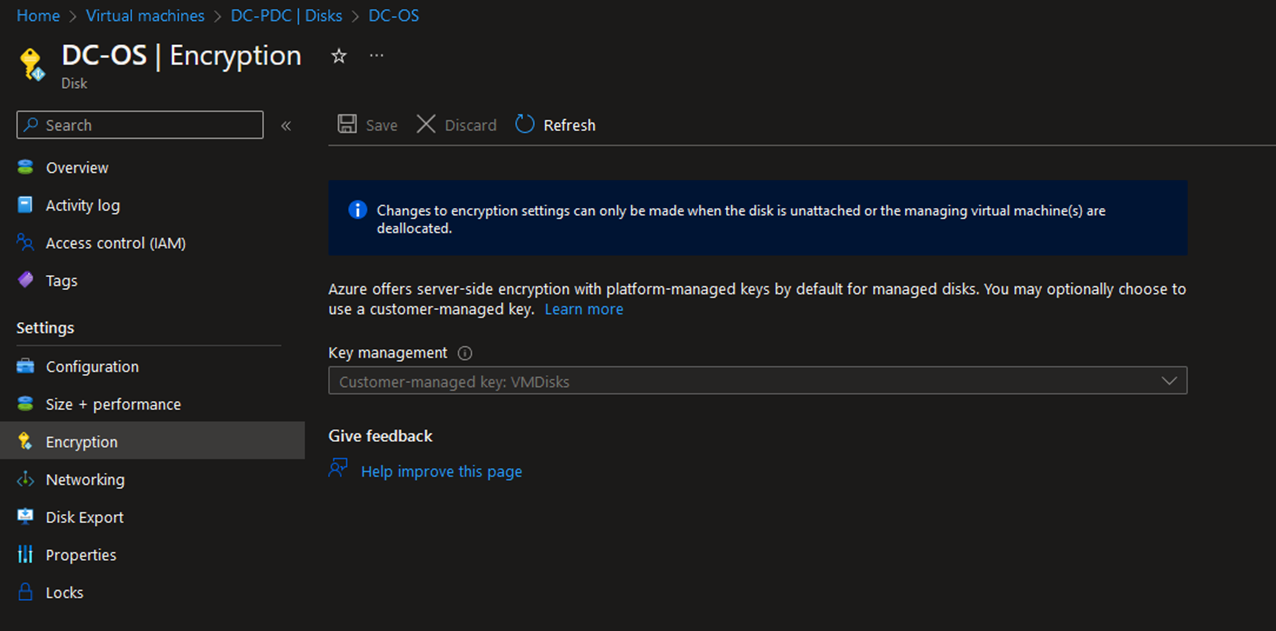Click the Save floppy disk icon

[347, 124]
